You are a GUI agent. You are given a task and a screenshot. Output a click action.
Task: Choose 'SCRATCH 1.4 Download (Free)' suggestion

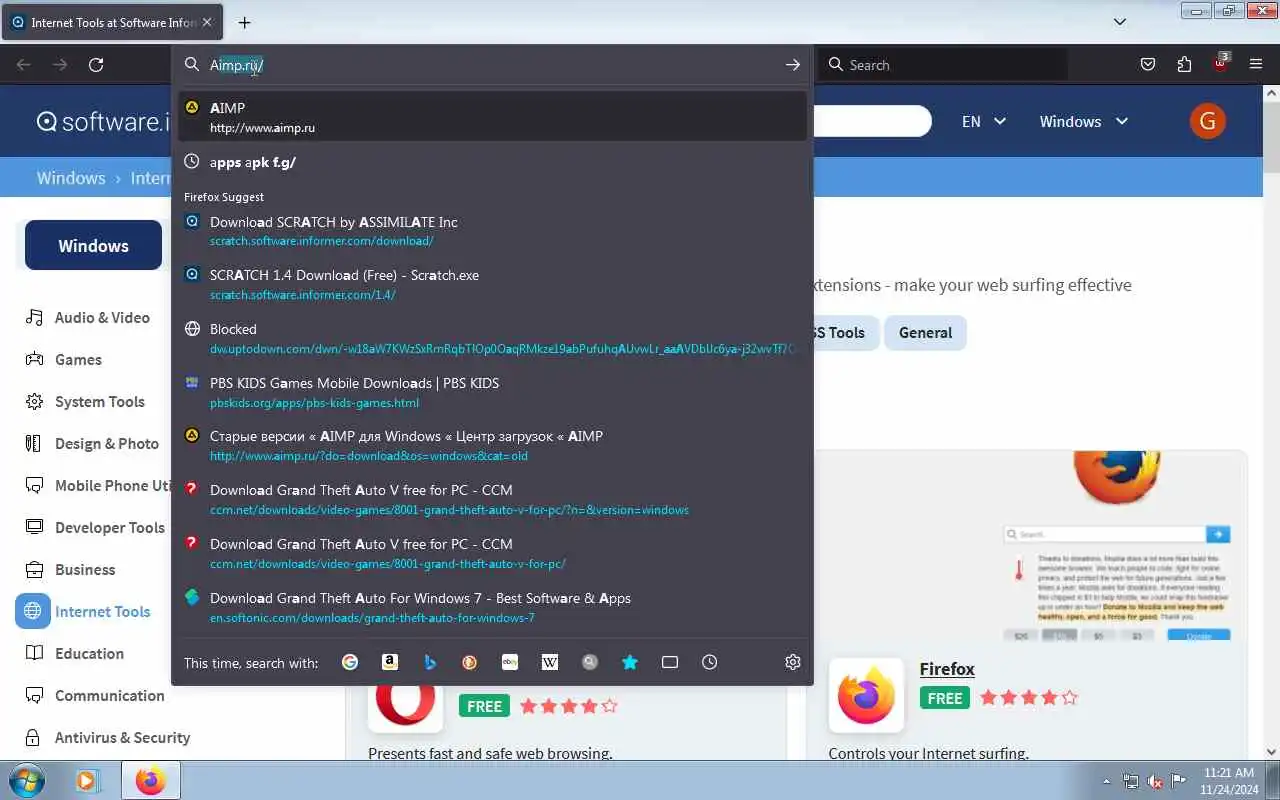[492, 284]
